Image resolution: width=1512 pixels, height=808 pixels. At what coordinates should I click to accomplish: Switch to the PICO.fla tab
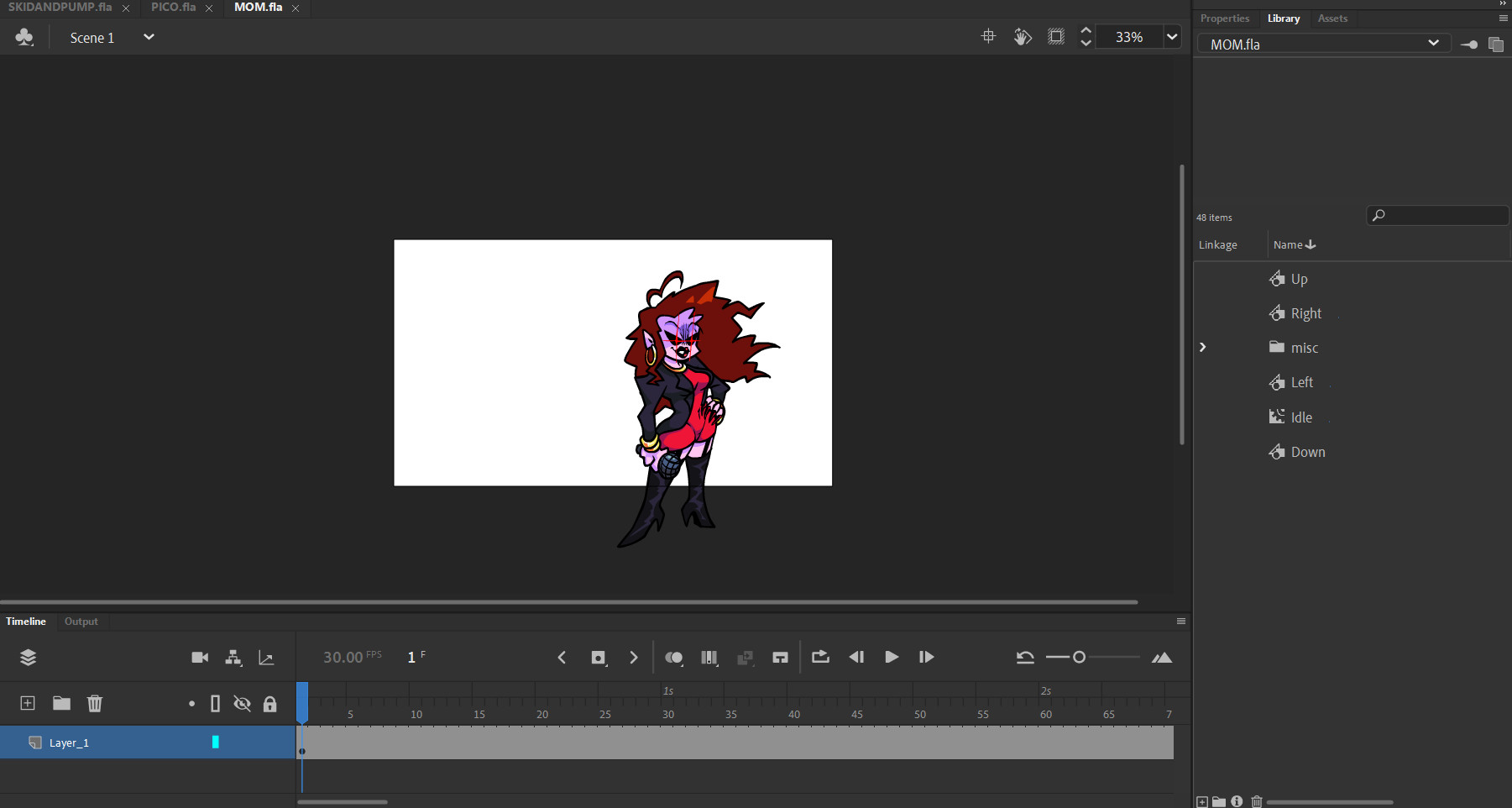pos(174,7)
